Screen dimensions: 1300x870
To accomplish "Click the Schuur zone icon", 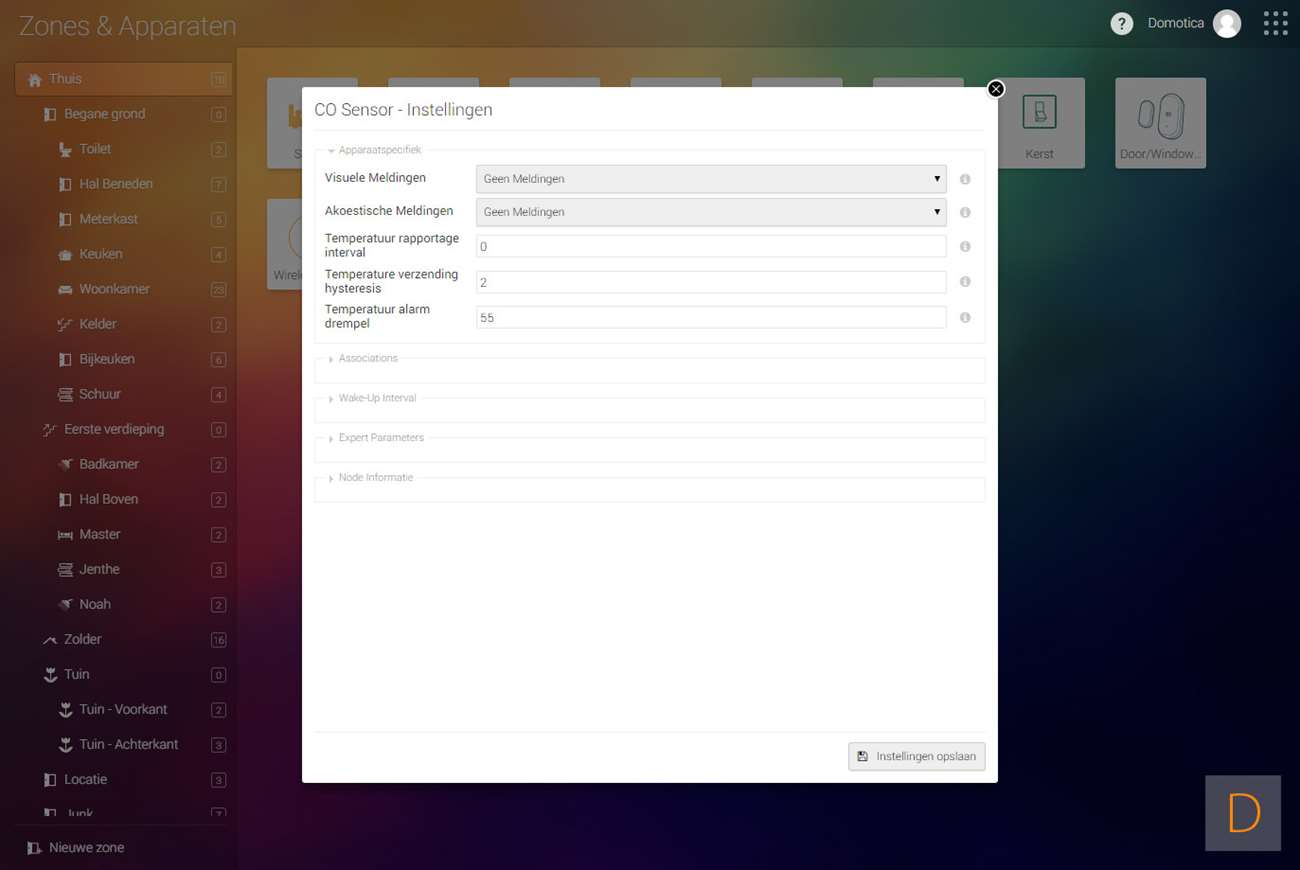I will (66, 394).
